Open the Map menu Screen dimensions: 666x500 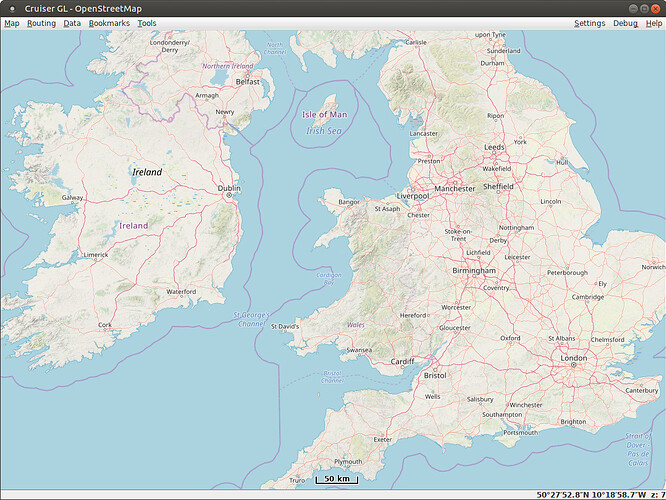pos(12,23)
